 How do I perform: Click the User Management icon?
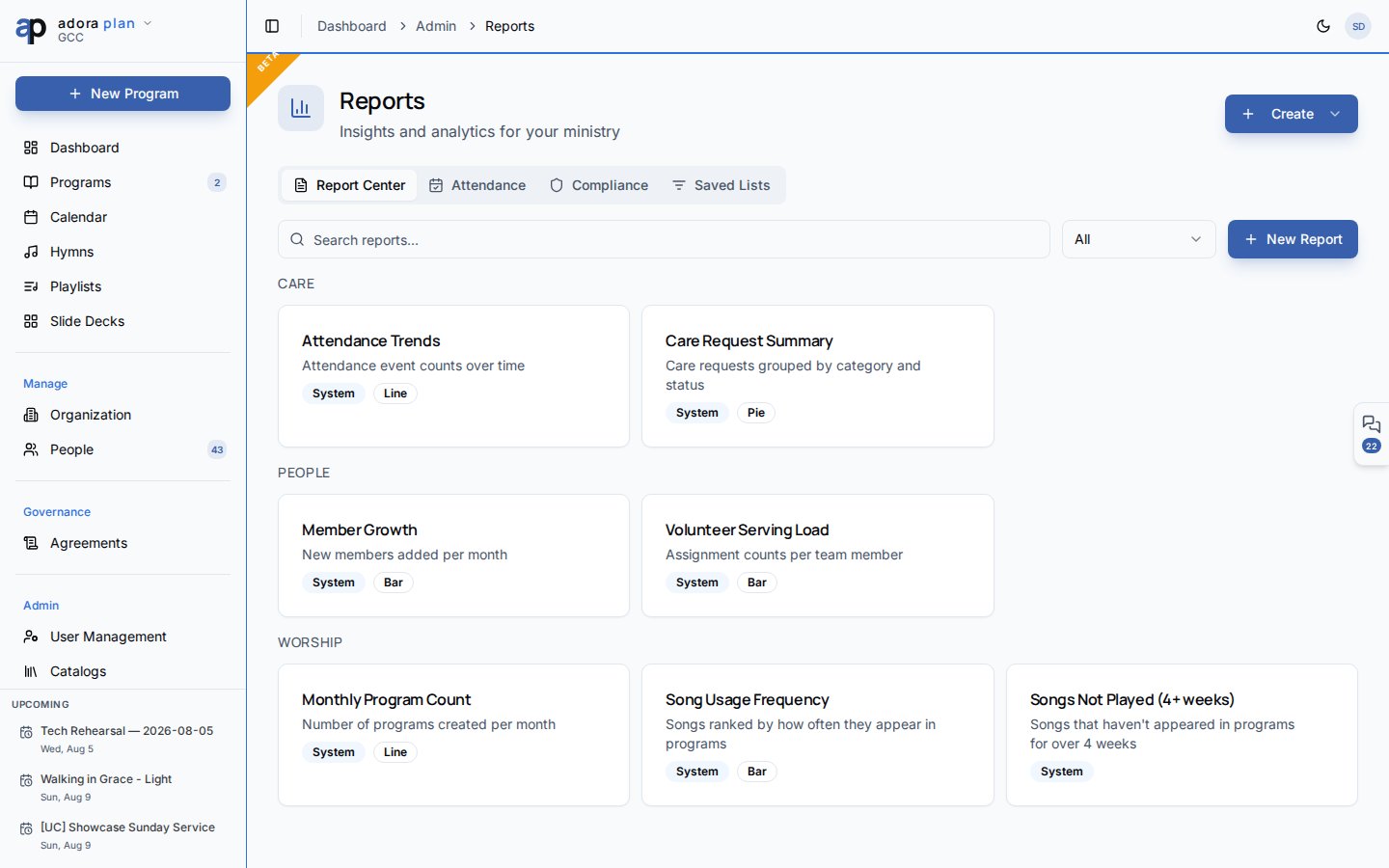tap(31, 637)
